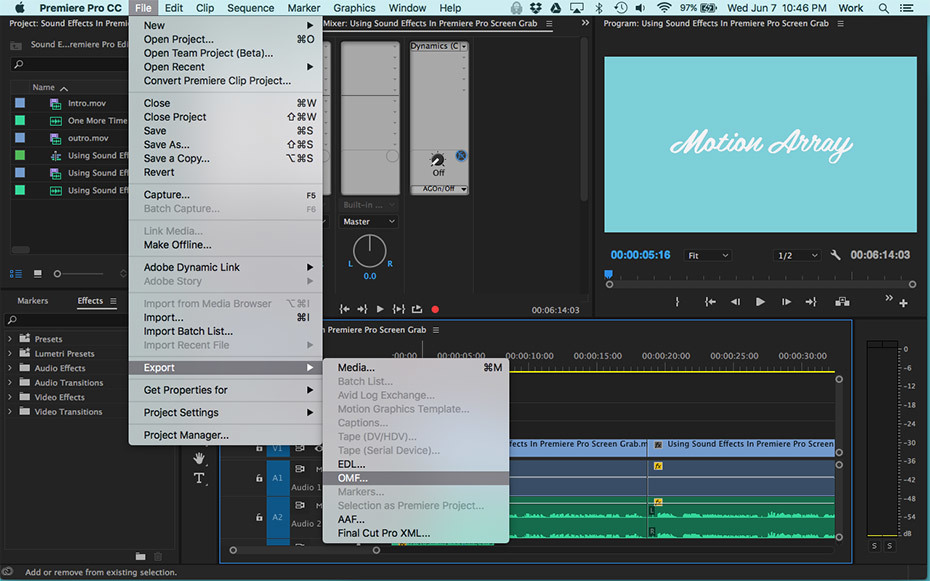Toggle track lock on A2

coord(259,517)
